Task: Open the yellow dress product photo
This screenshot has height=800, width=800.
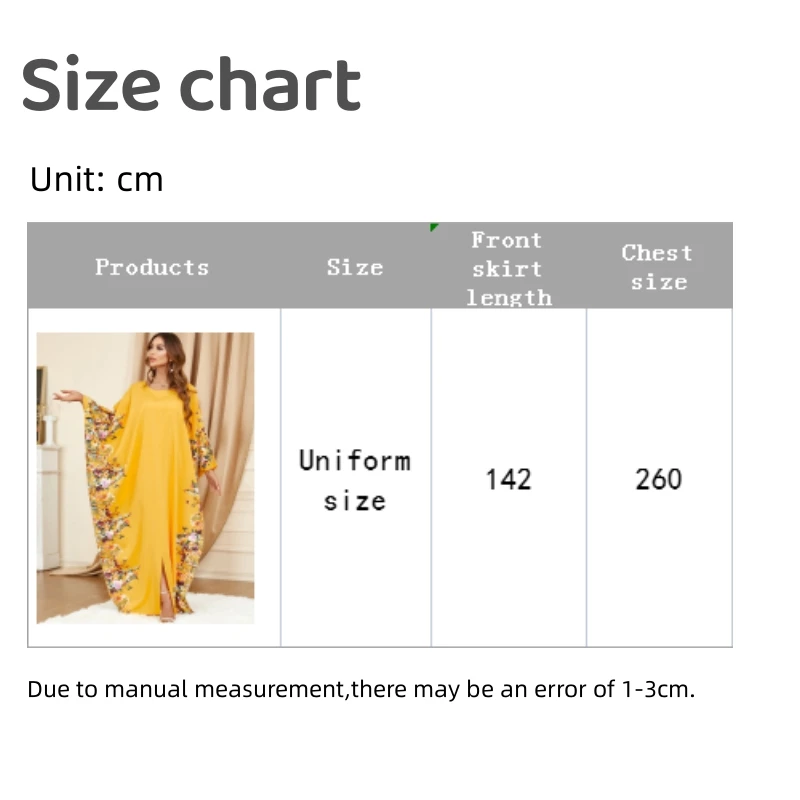Action: point(146,478)
